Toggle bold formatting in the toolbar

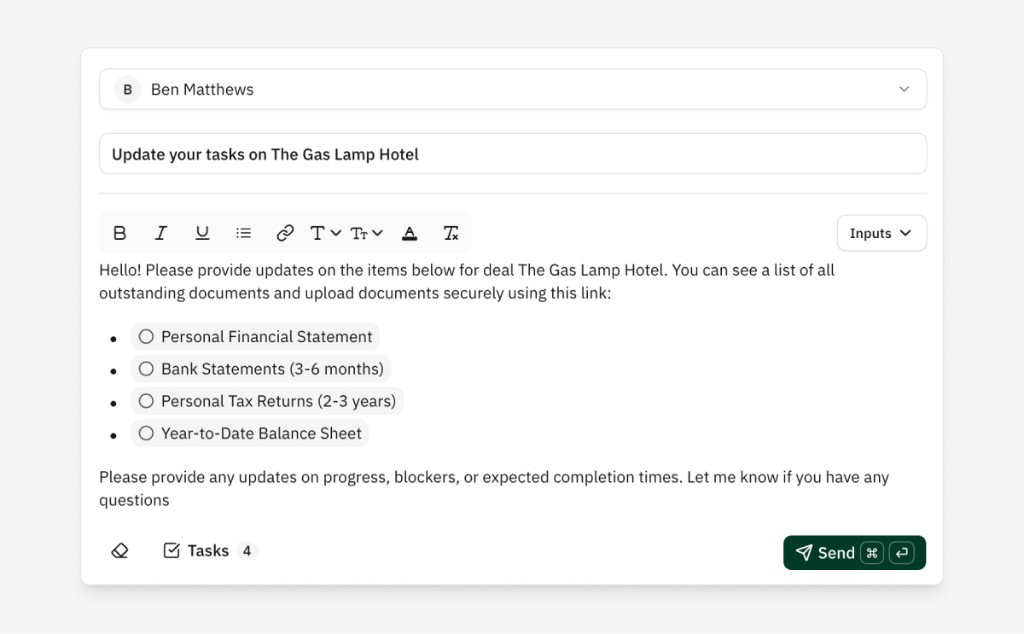119,233
